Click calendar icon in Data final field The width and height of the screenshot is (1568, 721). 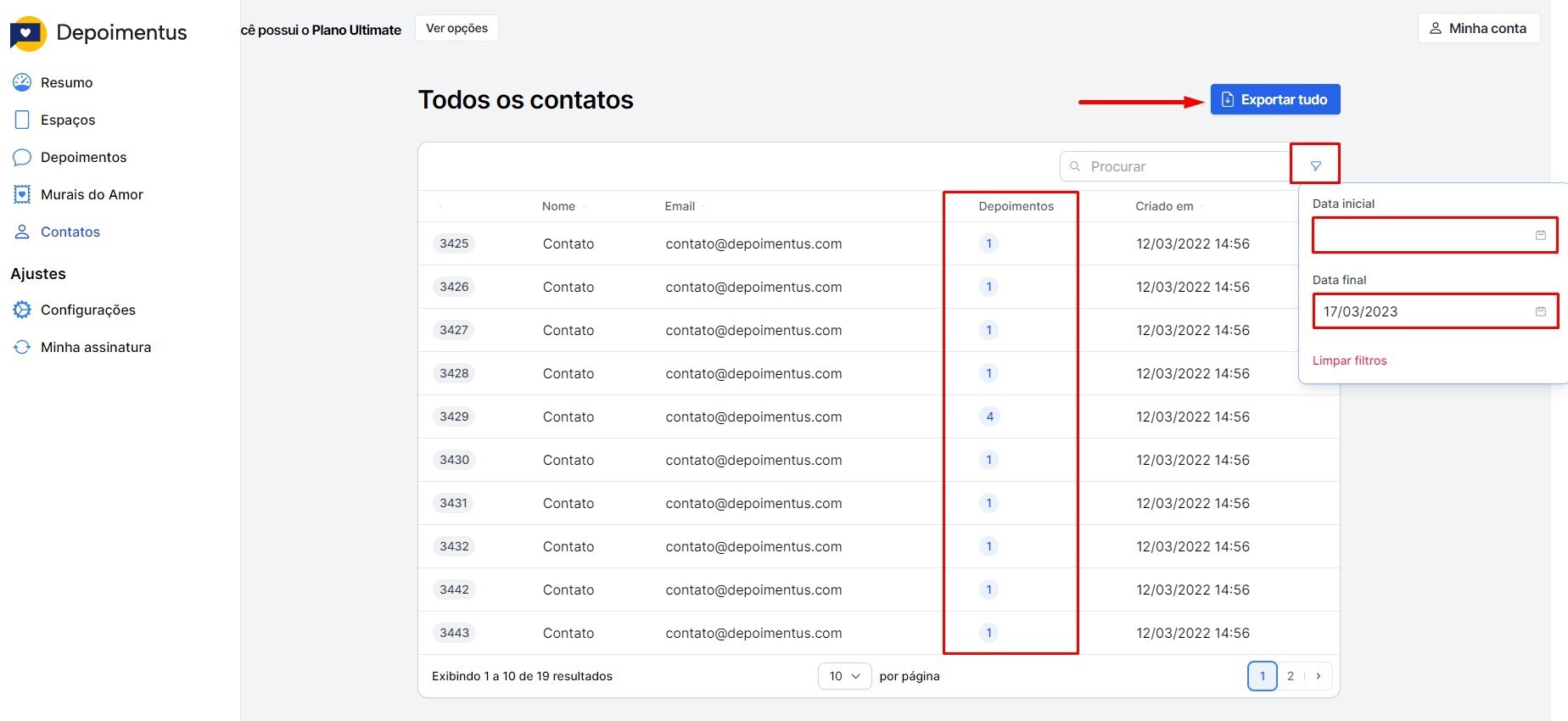point(1540,311)
